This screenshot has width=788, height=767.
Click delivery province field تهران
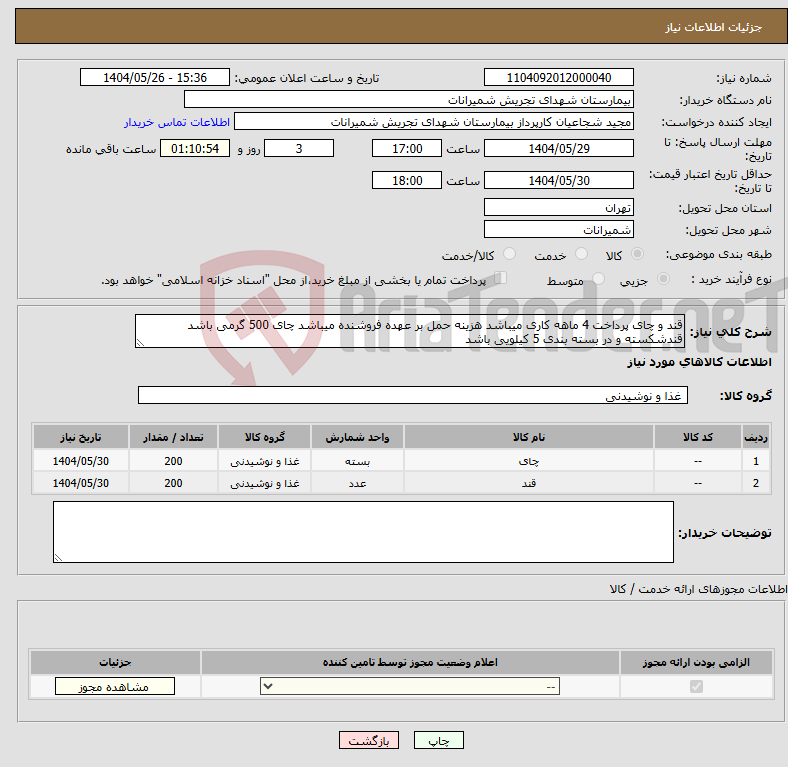click(x=558, y=207)
